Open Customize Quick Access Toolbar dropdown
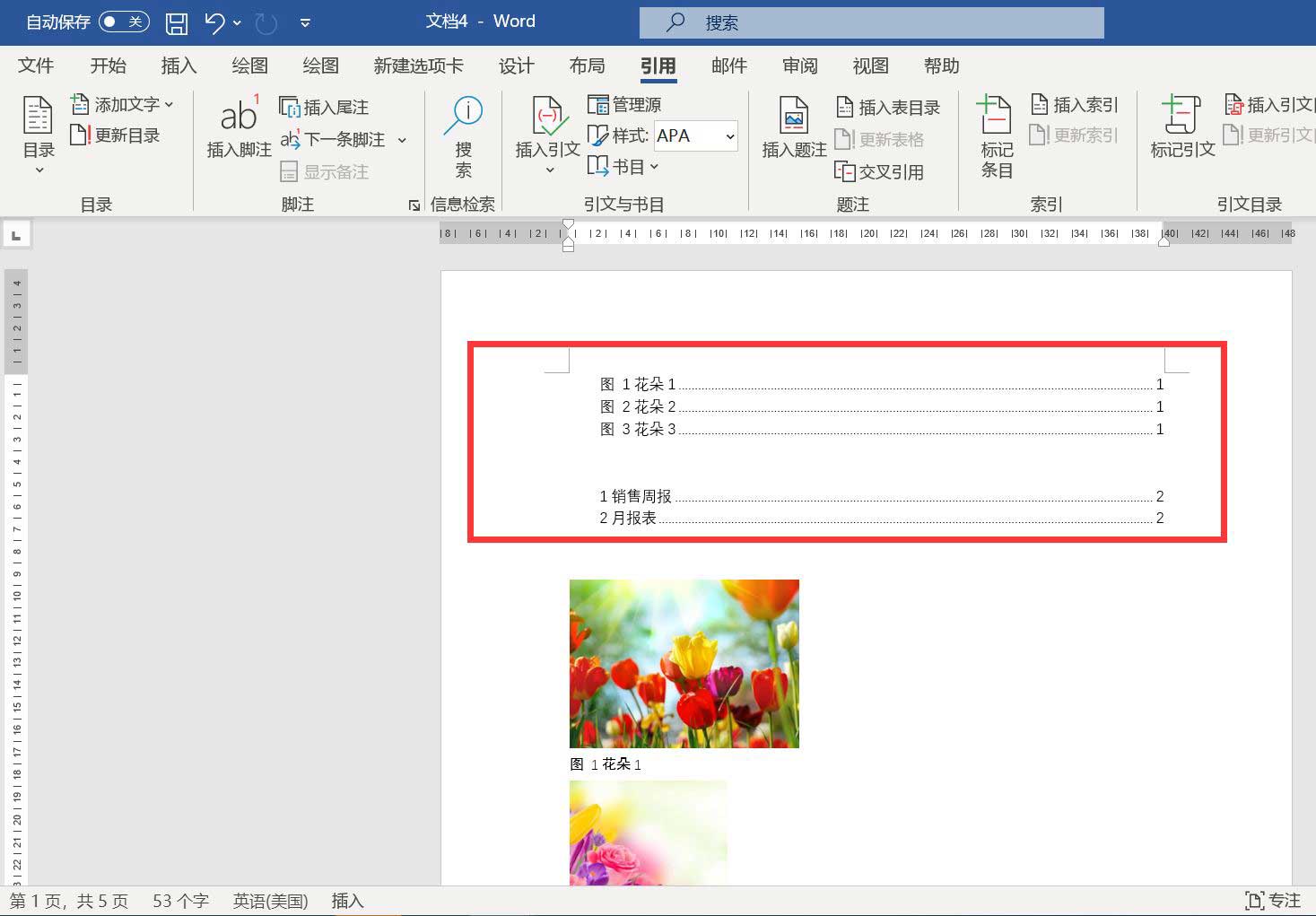Image resolution: width=1316 pixels, height=916 pixels. [305, 22]
